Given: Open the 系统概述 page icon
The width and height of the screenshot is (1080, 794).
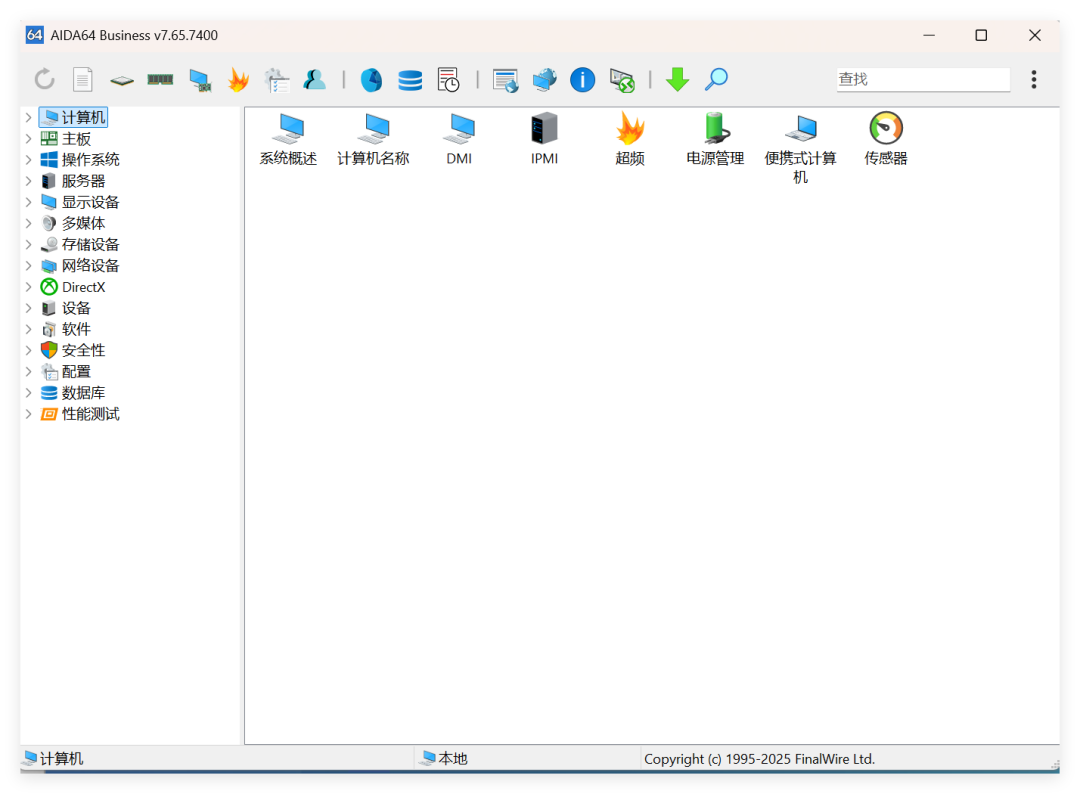Looking at the screenshot, I should pyautogui.click(x=288, y=140).
